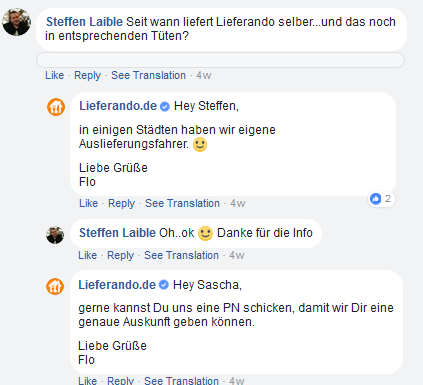Open Lieferando.de page name in Hey Steffen reply
The height and width of the screenshot is (385, 423).
point(118,106)
